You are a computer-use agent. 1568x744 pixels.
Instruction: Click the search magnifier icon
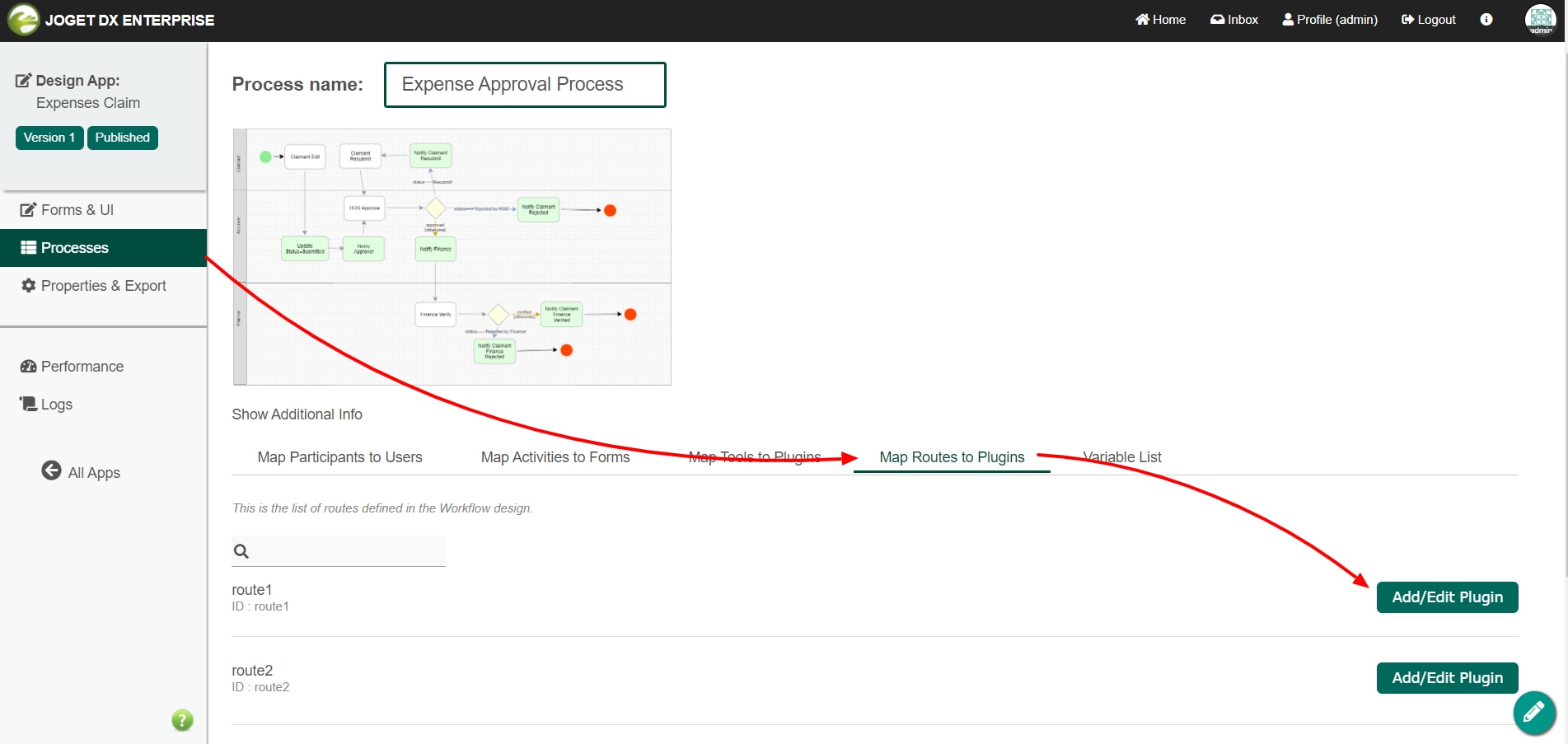[241, 551]
